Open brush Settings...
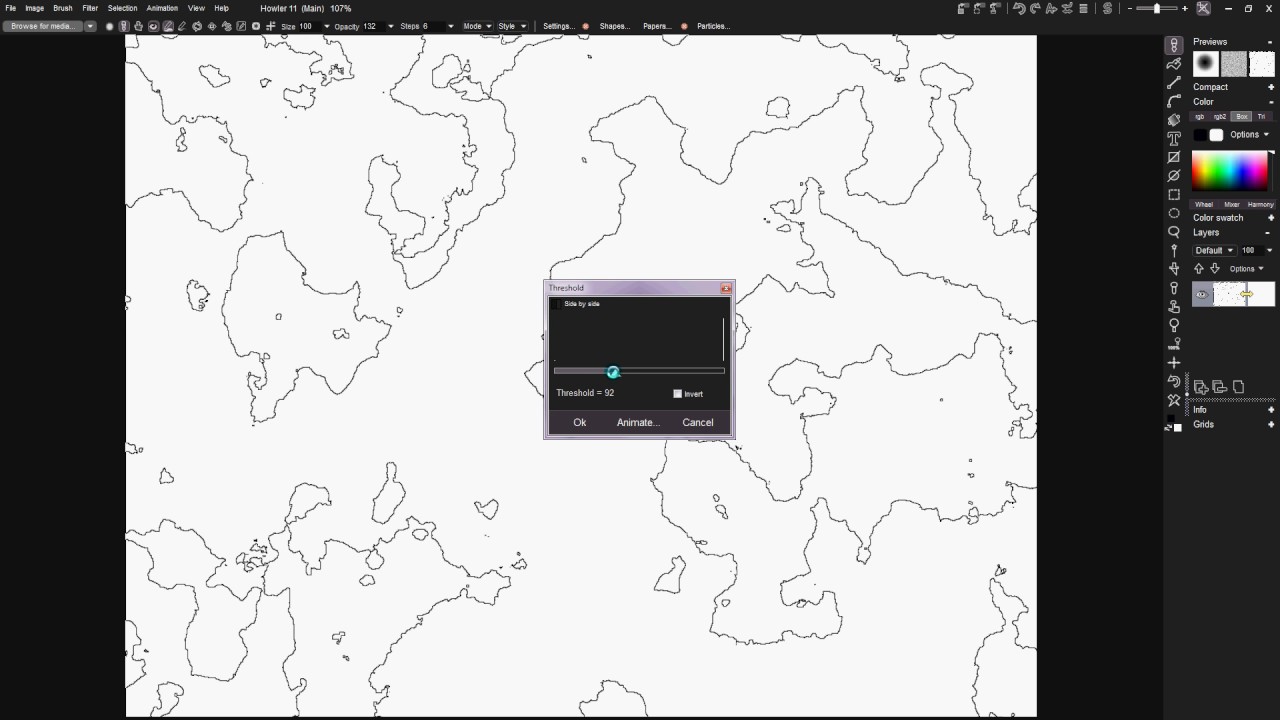 pos(559,26)
